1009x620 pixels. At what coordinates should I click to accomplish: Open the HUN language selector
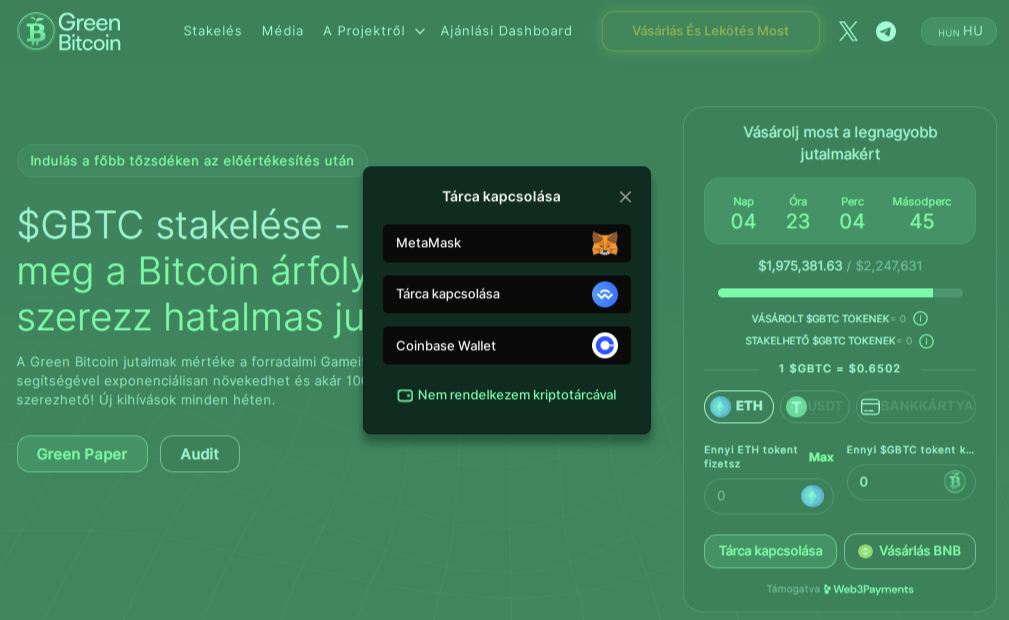pos(957,31)
